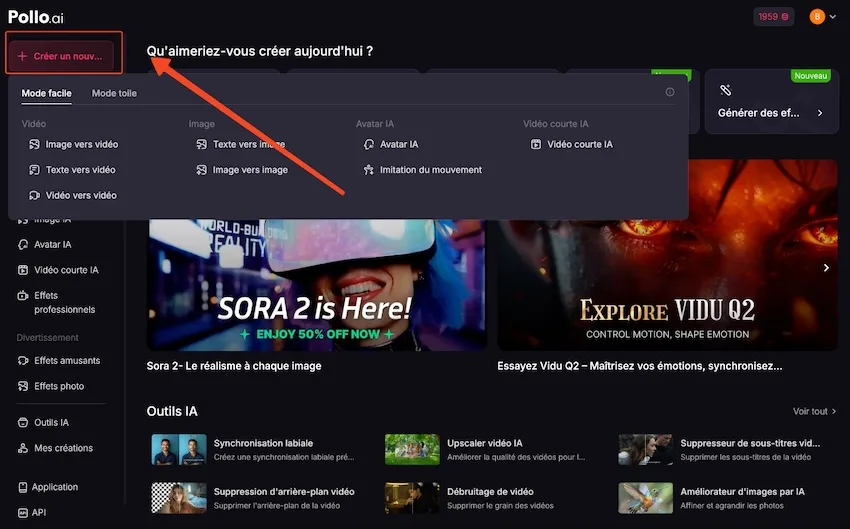Image resolution: width=850 pixels, height=529 pixels.
Task: Choose Image vers vidéo in the menu
Action: point(81,145)
